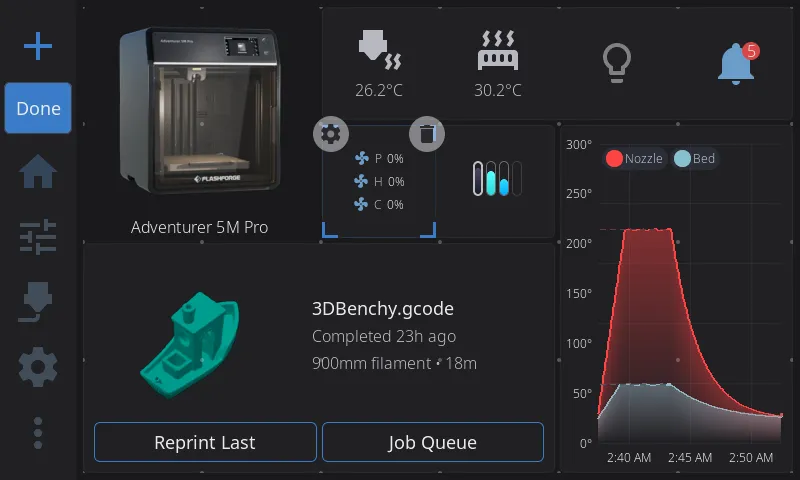Click the Completed 23h ago text
This screenshot has width=800, height=480.
coord(384,337)
